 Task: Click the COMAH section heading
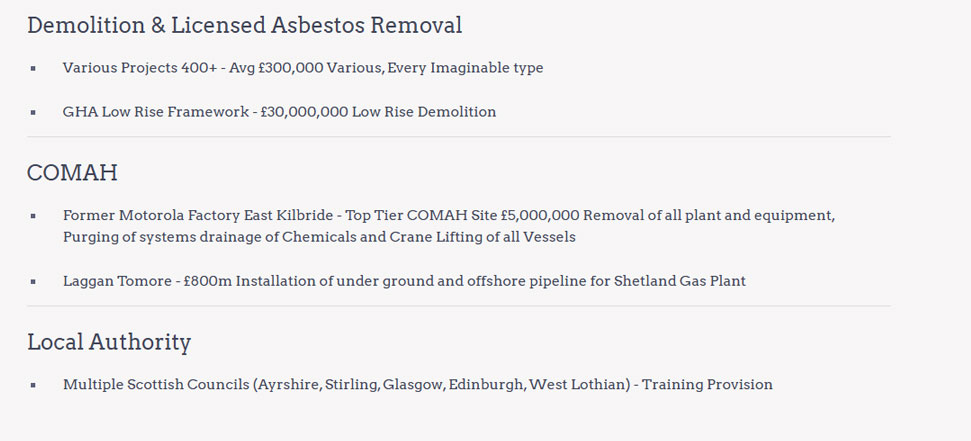point(72,173)
